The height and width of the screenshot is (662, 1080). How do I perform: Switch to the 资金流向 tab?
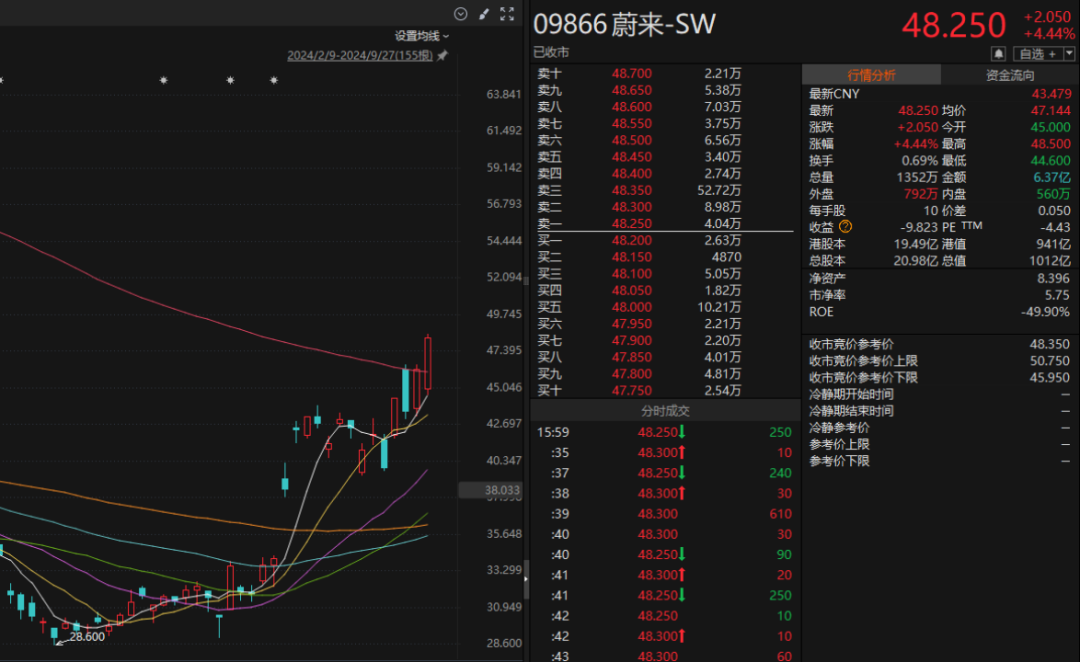pyautogui.click(x=1010, y=75)
